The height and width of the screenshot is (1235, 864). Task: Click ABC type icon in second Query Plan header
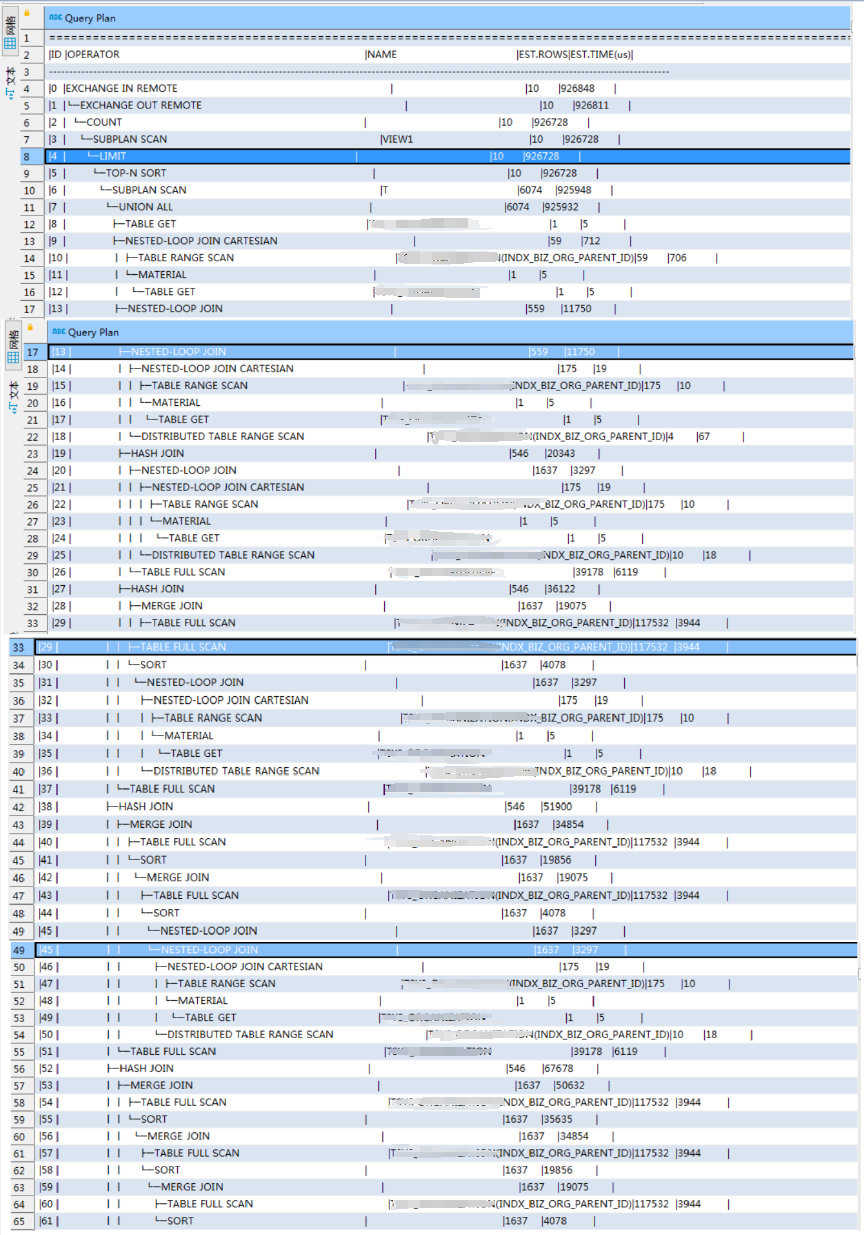(x=58, y=332)
